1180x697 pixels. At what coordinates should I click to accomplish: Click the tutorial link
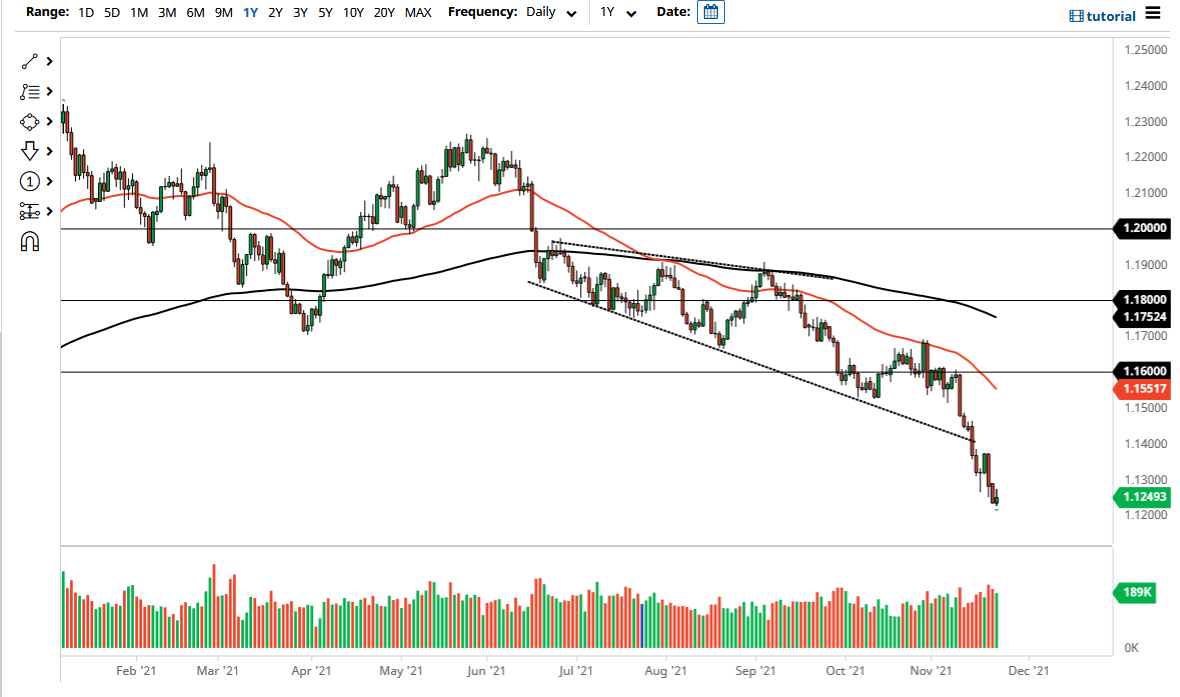click(1113, 15)
